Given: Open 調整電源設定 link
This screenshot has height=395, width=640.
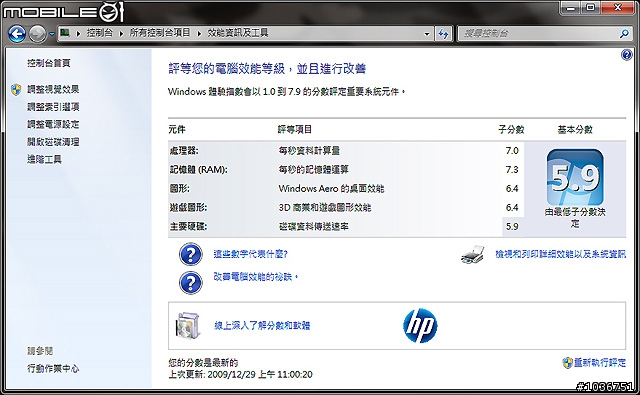Looking at the screenshot, I should click(53, 124).
